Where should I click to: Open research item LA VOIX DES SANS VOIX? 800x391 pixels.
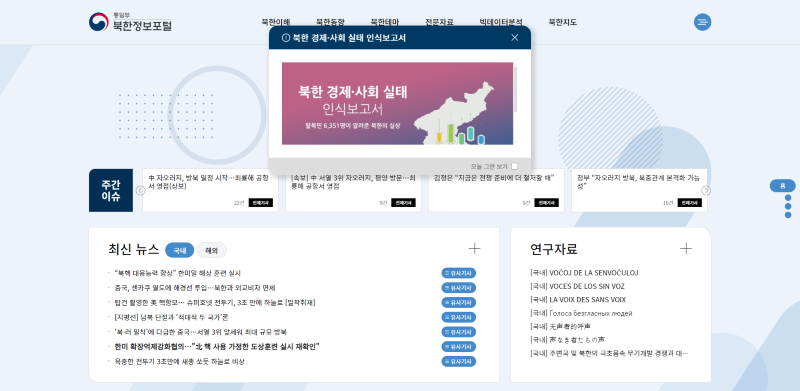click(578, 300)
